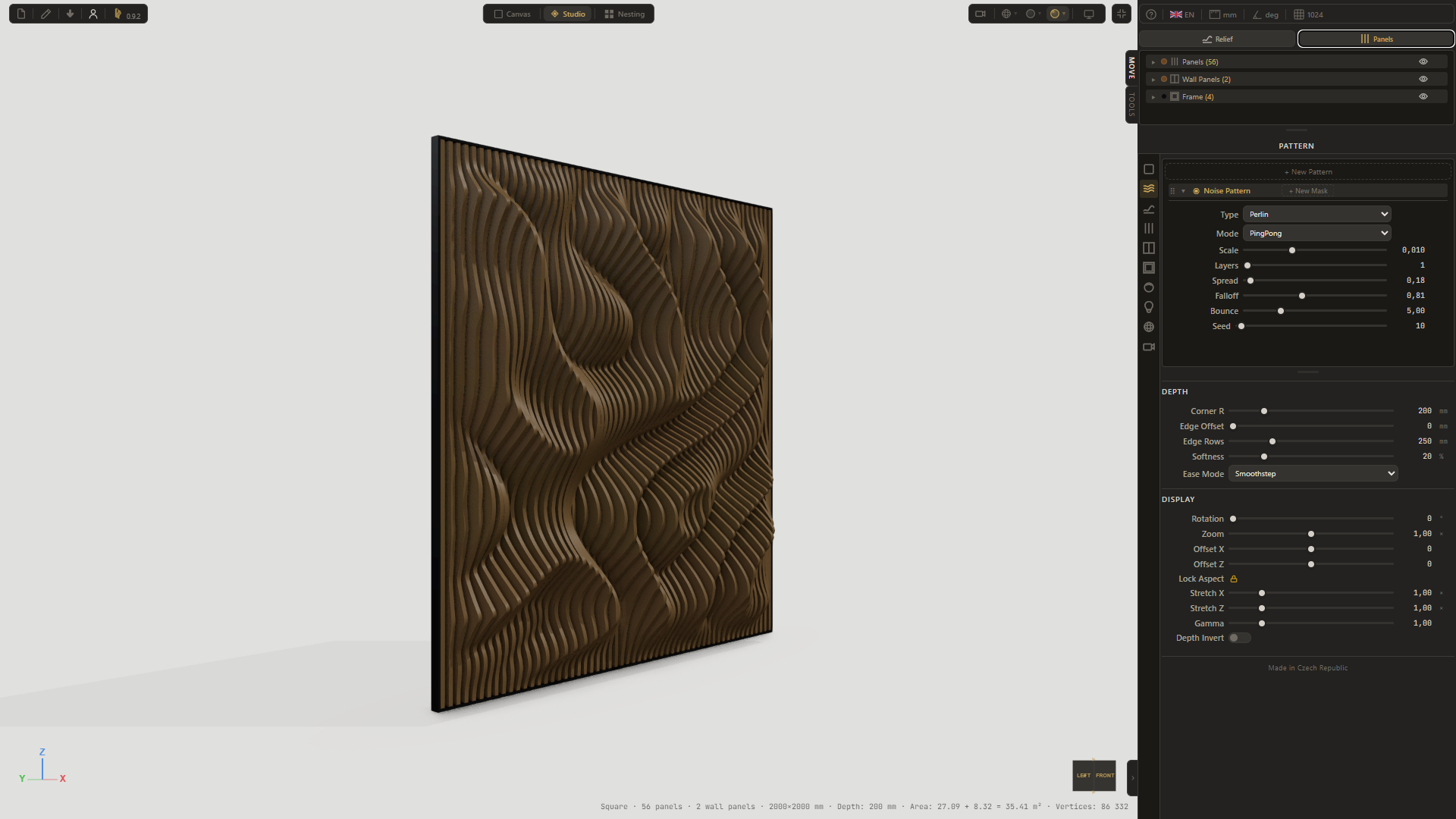Viewport: 1456px width, 819px height.
Task: Toggle visibility of Wall Panels (2)
Action: tap(1423, 79)
